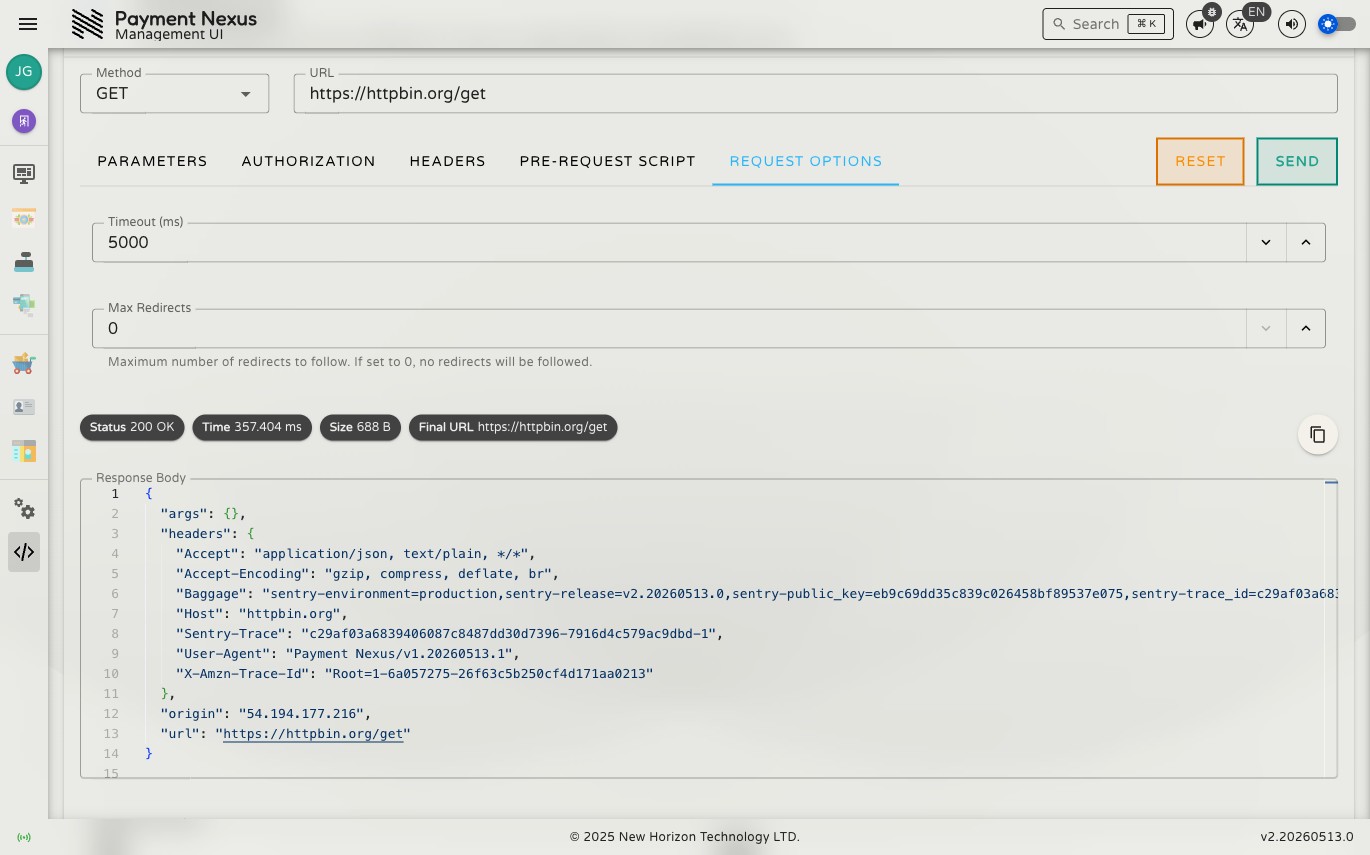Click line number 1 in response editor
This screenshot has height=855, width=1370.
point(115,494)
